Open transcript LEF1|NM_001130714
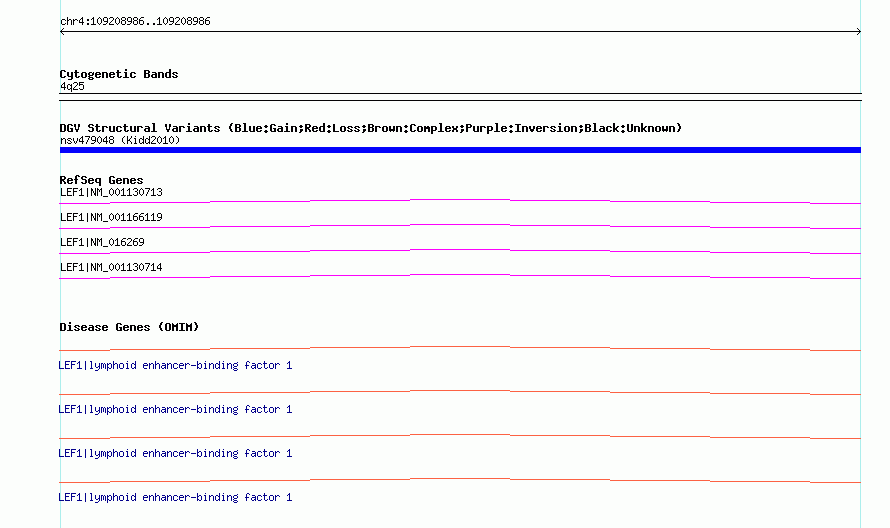Screen dimensions: 890x528 (111, 267)
